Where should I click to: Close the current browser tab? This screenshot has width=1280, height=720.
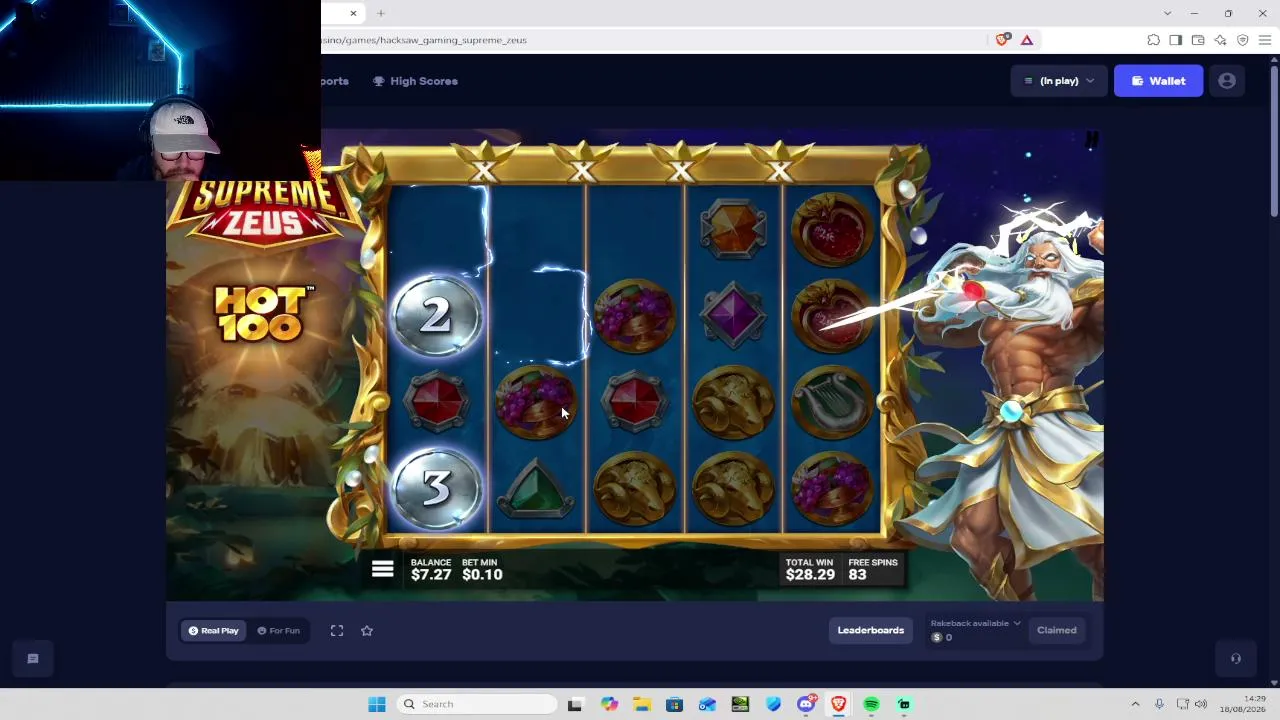(x=353, y=13)
